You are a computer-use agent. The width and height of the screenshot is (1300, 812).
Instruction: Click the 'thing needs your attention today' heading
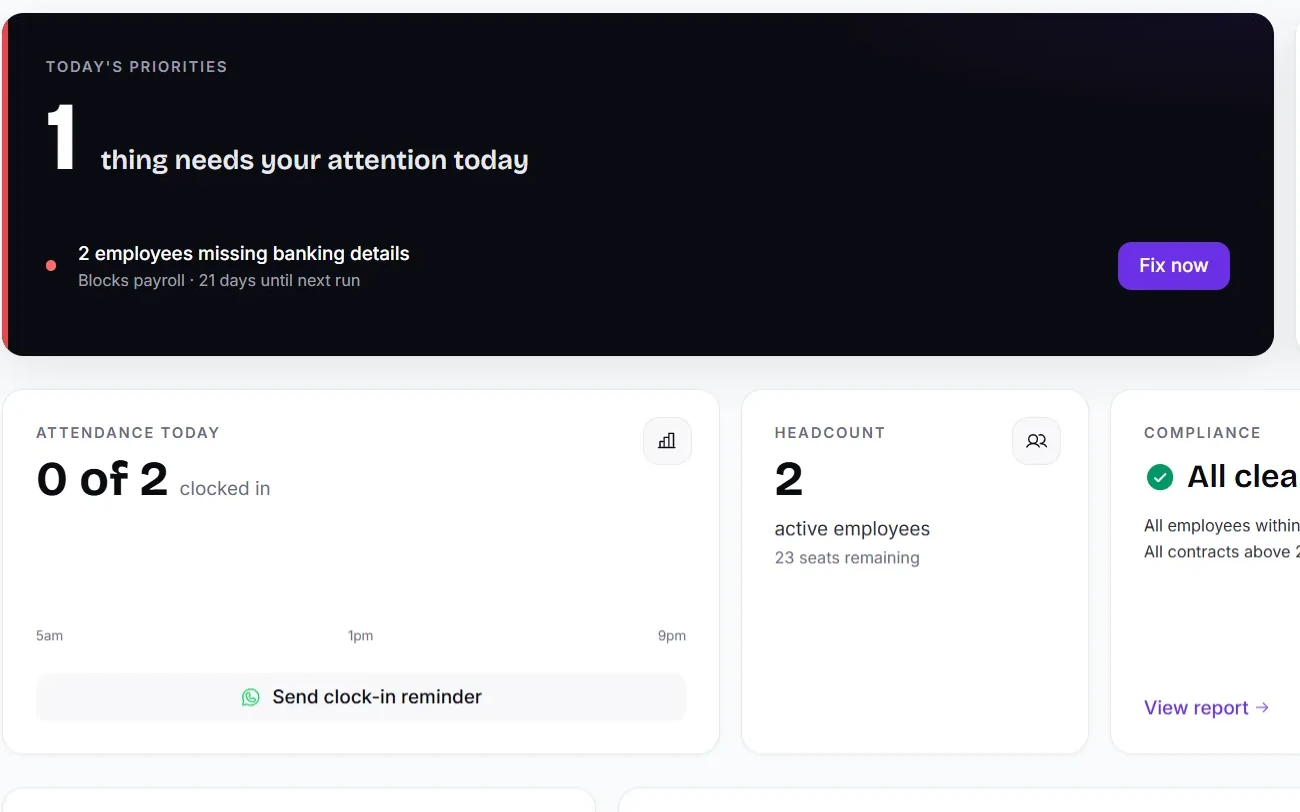pyautogui.click(x=314, y=160)
